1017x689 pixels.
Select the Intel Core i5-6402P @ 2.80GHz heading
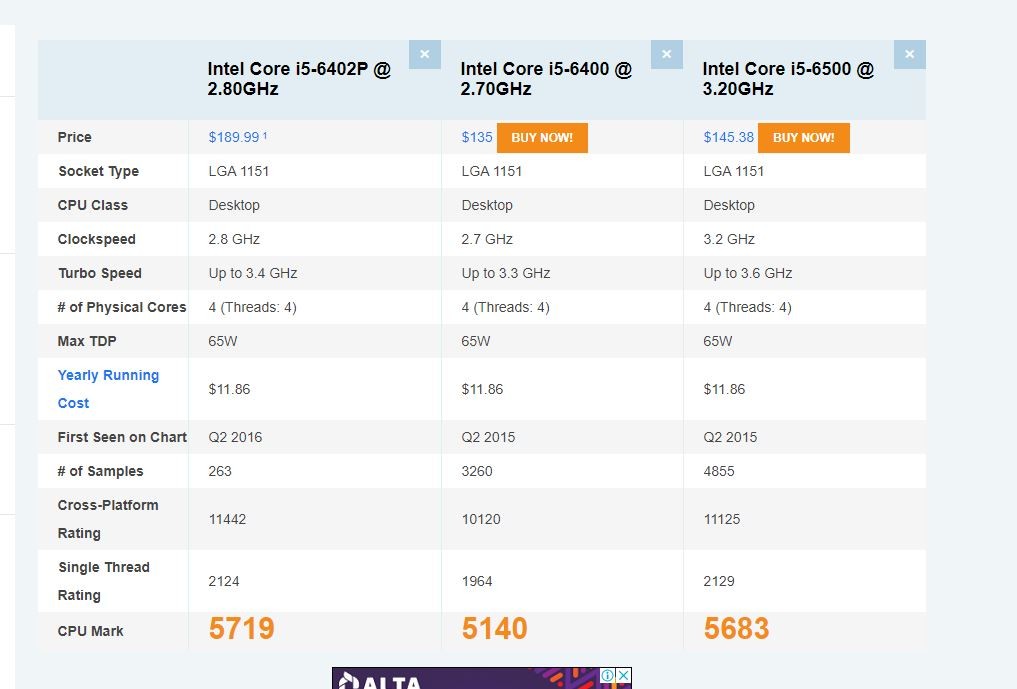pyautogui.click(x=299, y=79)
